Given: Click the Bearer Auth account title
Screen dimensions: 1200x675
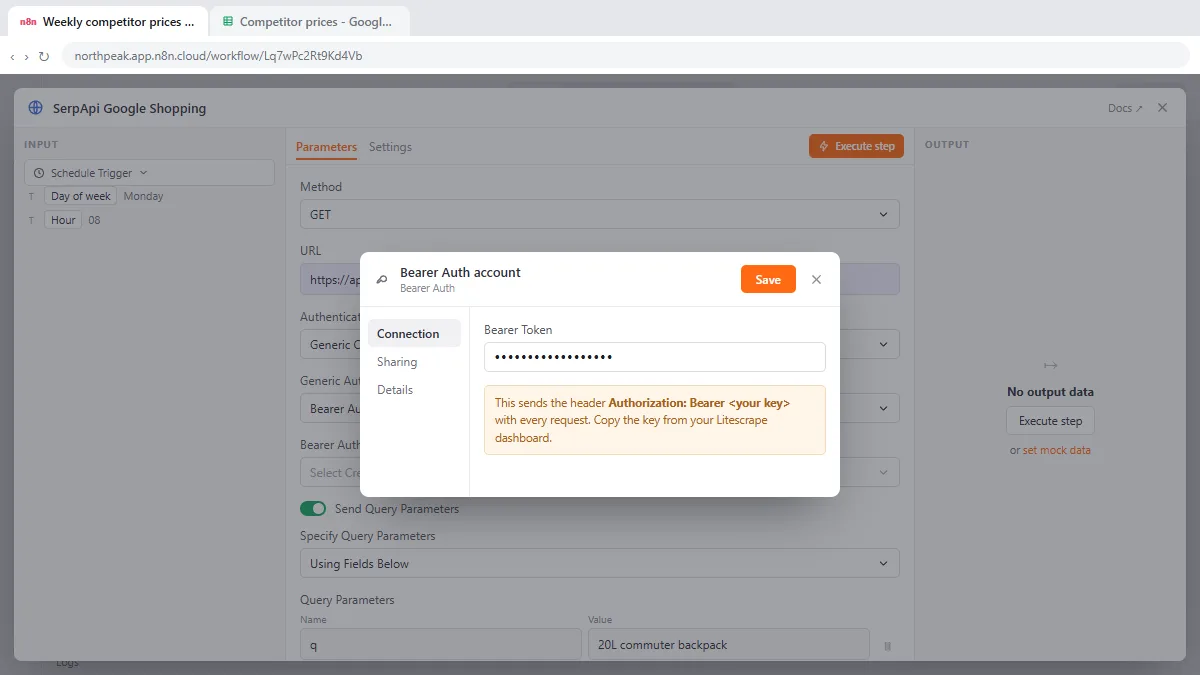Looking at the screenshot, I should [x=460, y=272].
